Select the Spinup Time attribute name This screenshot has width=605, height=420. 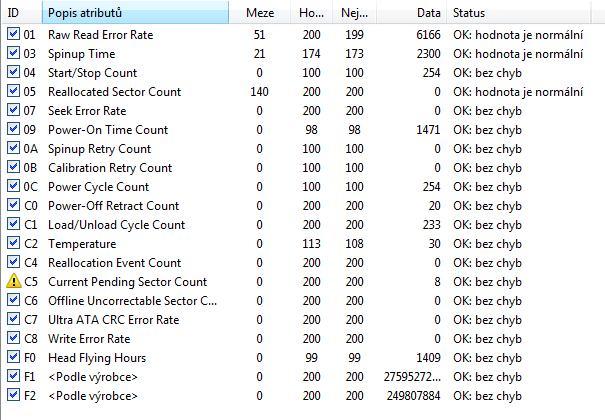coord(81,54)
